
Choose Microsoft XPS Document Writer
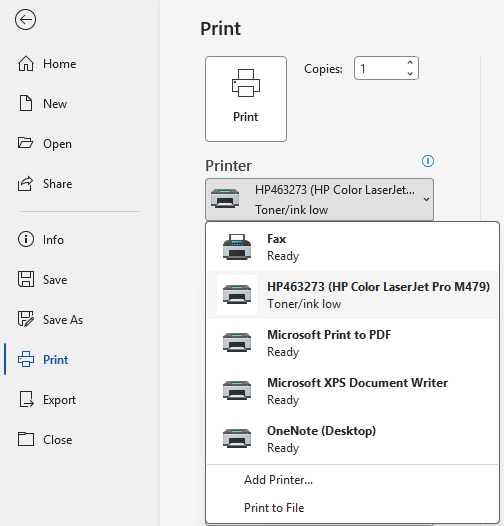tap(353, 391)
